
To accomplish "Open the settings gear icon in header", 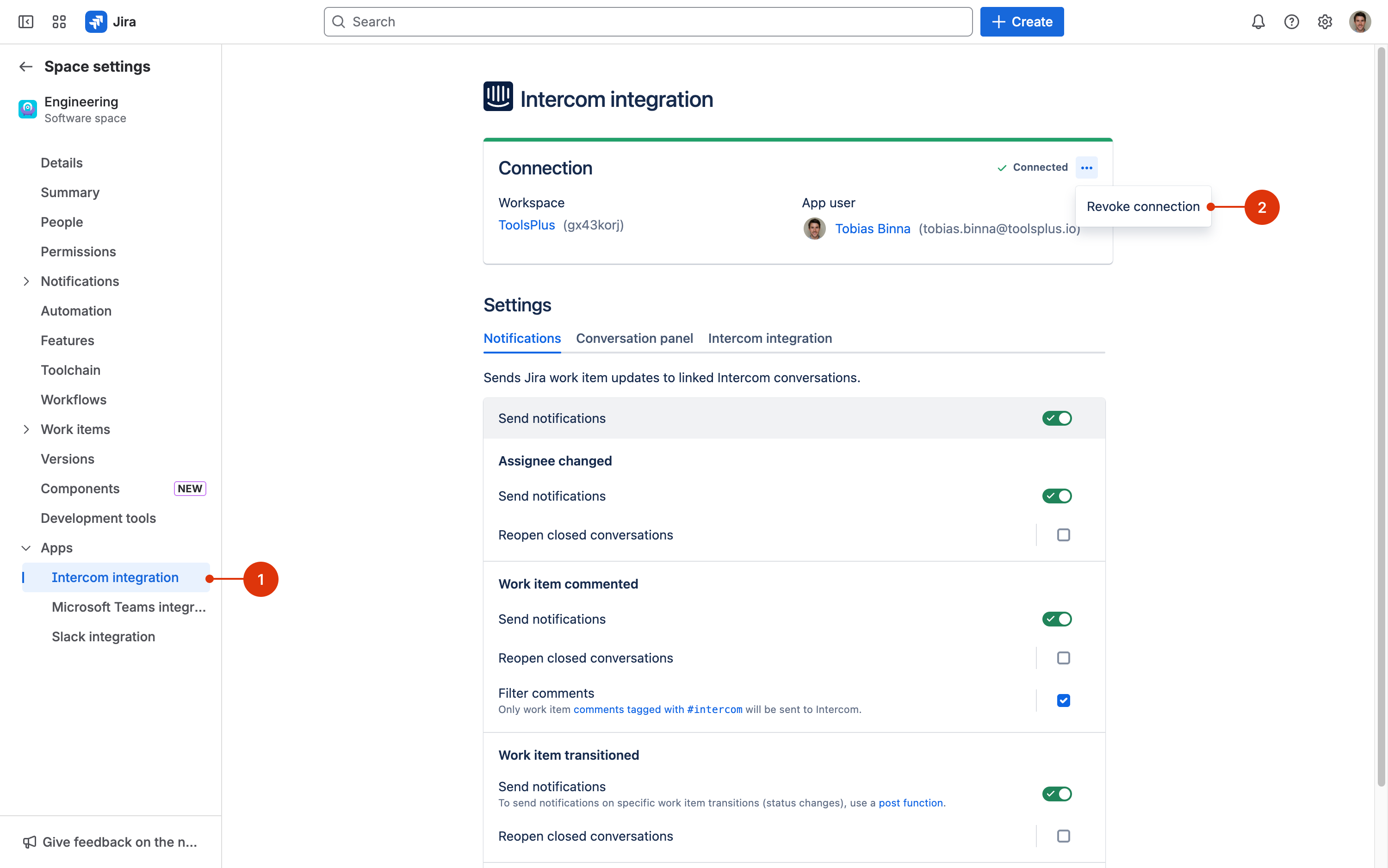I will point(1324,22).
